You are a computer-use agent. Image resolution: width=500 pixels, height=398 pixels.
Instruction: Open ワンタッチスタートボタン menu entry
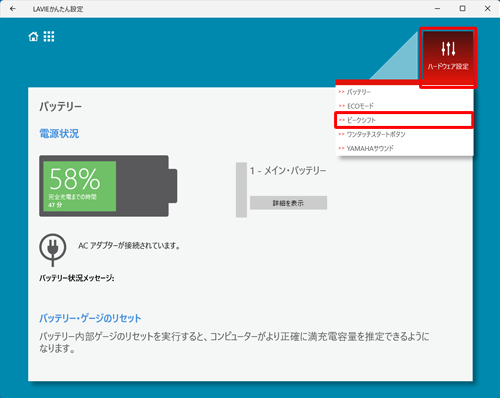[404, 134]
